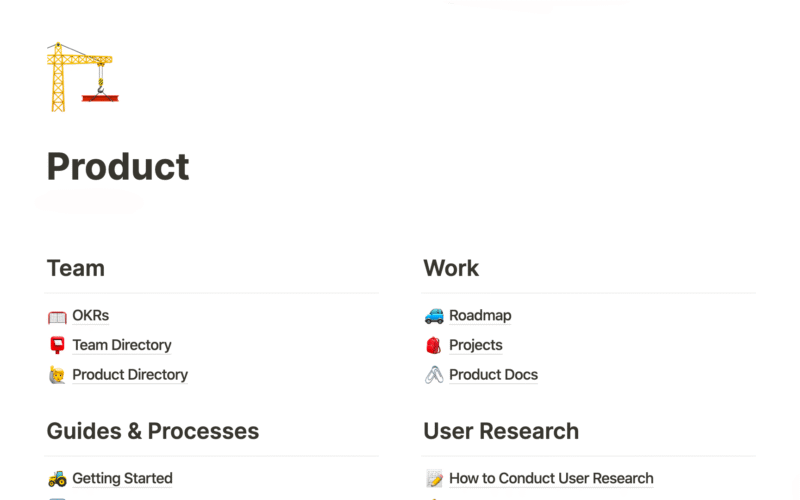800x500 pixels.
Task: Open the Product Docs link
Action: [x=493, y=375]
